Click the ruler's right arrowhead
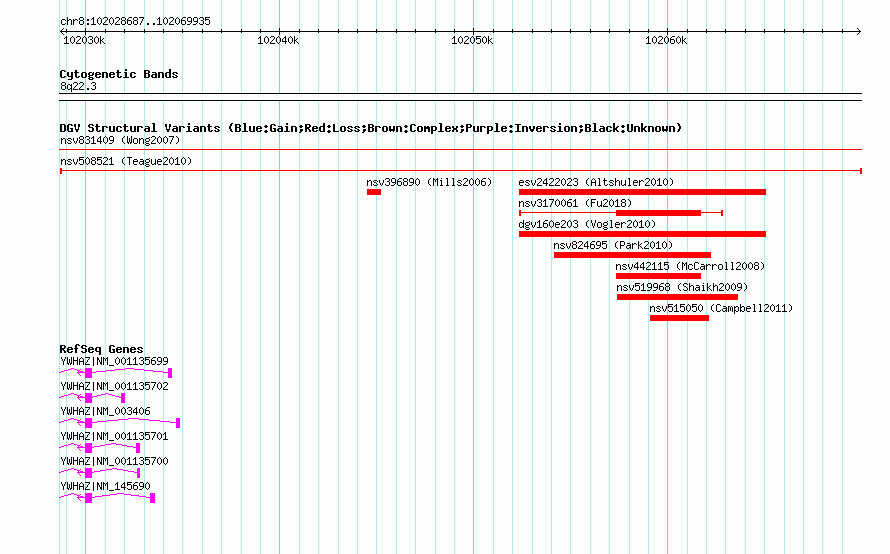This screenshot has width=890, height=554. point(859,31)
